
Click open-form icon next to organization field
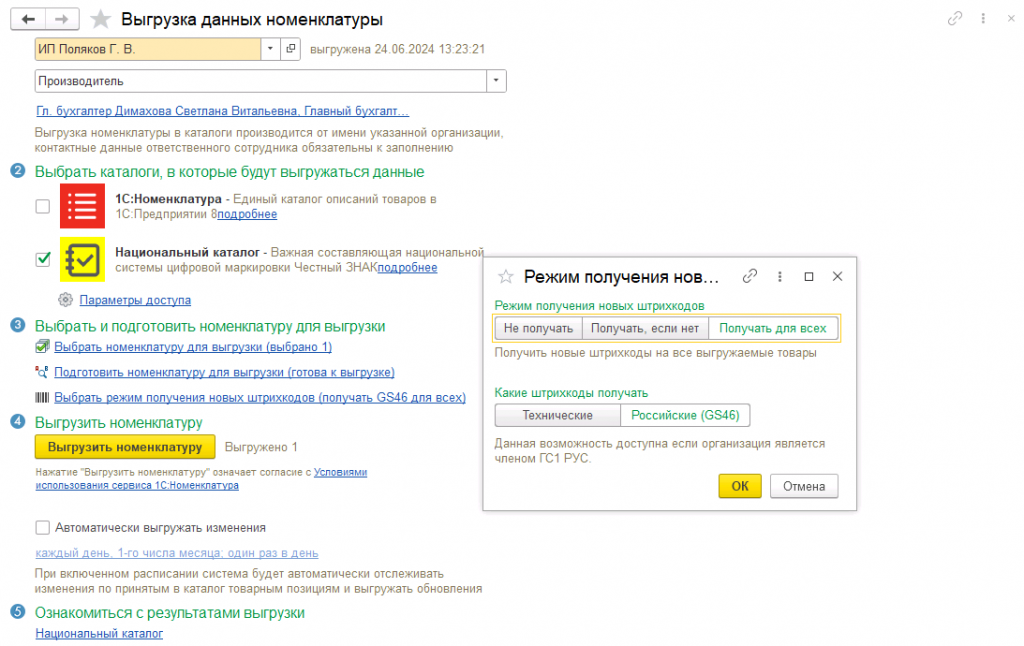(291, 48)
